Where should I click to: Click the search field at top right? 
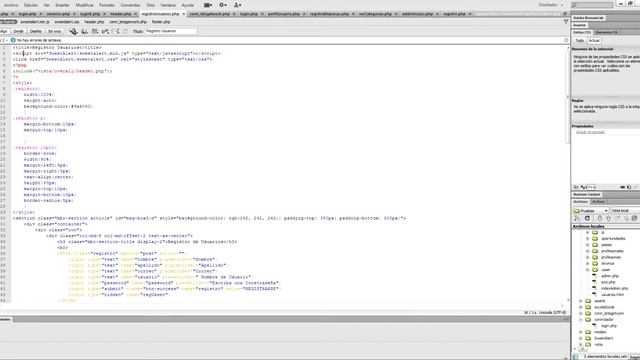pos(592,5)
